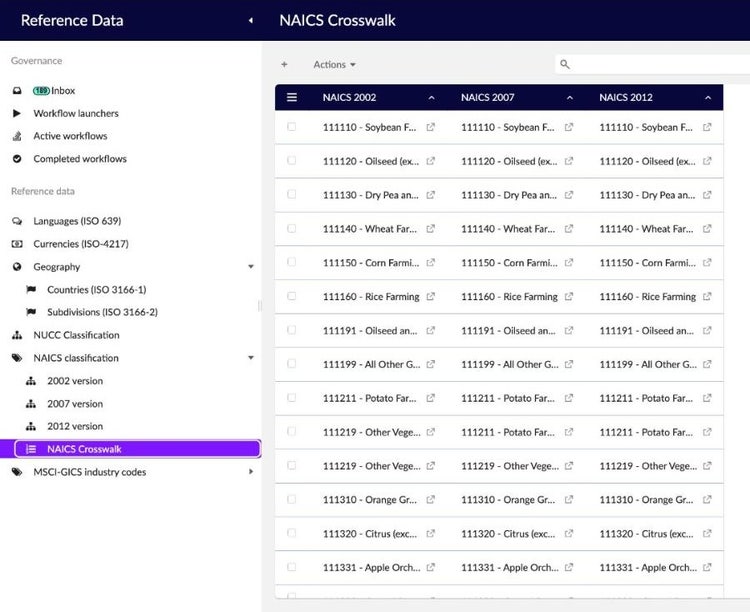750x612 pixels.
Task: Open Active workflows
Action: 70,136
